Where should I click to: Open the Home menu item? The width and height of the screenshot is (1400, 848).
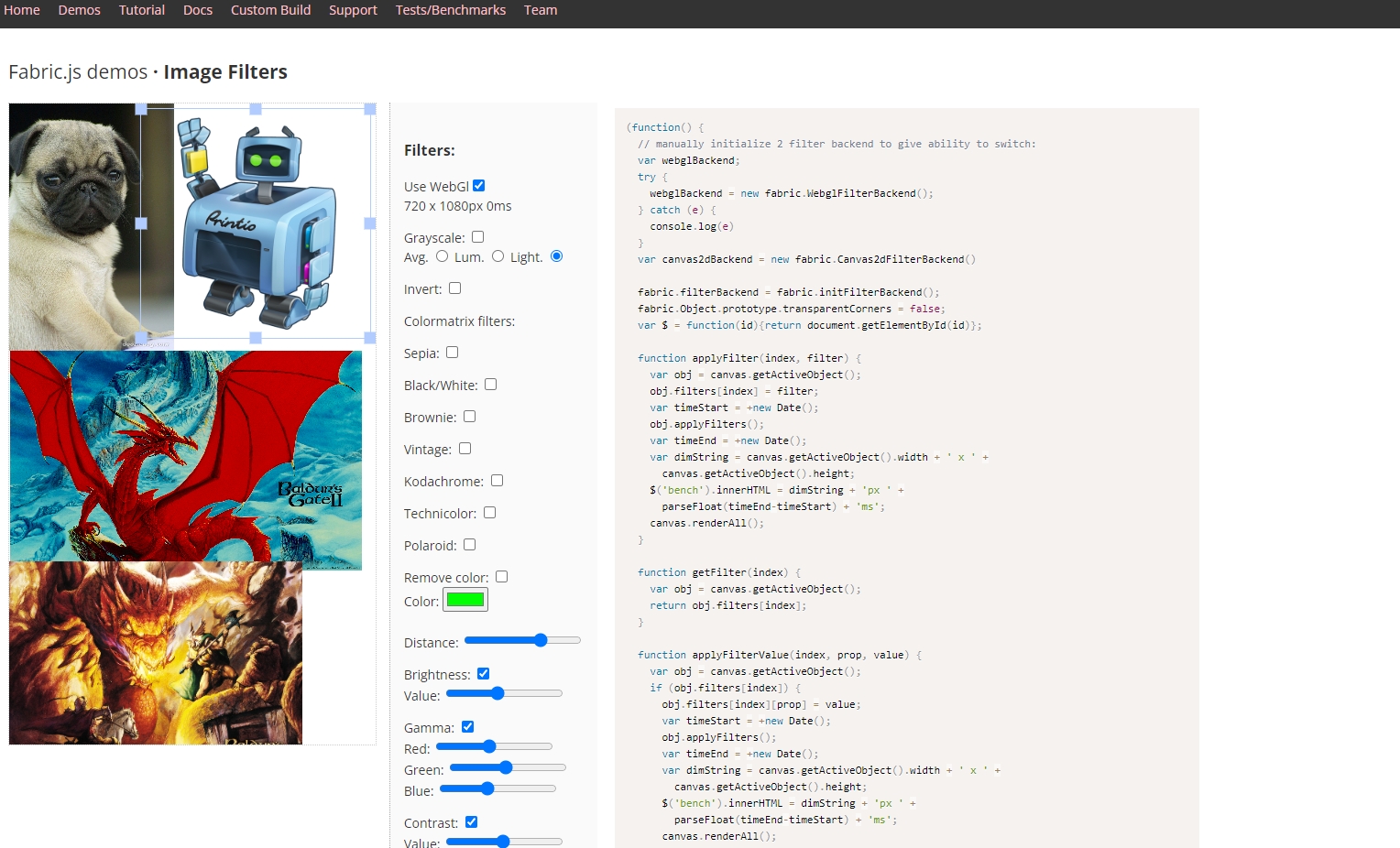click(x=22, y=10)
